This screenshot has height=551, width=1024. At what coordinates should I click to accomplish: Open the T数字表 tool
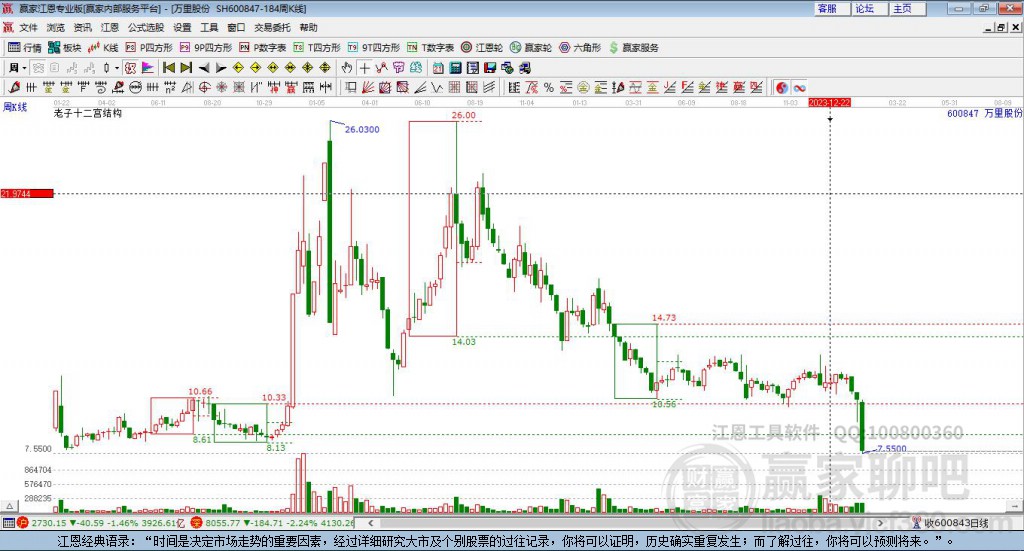(430, 48)
